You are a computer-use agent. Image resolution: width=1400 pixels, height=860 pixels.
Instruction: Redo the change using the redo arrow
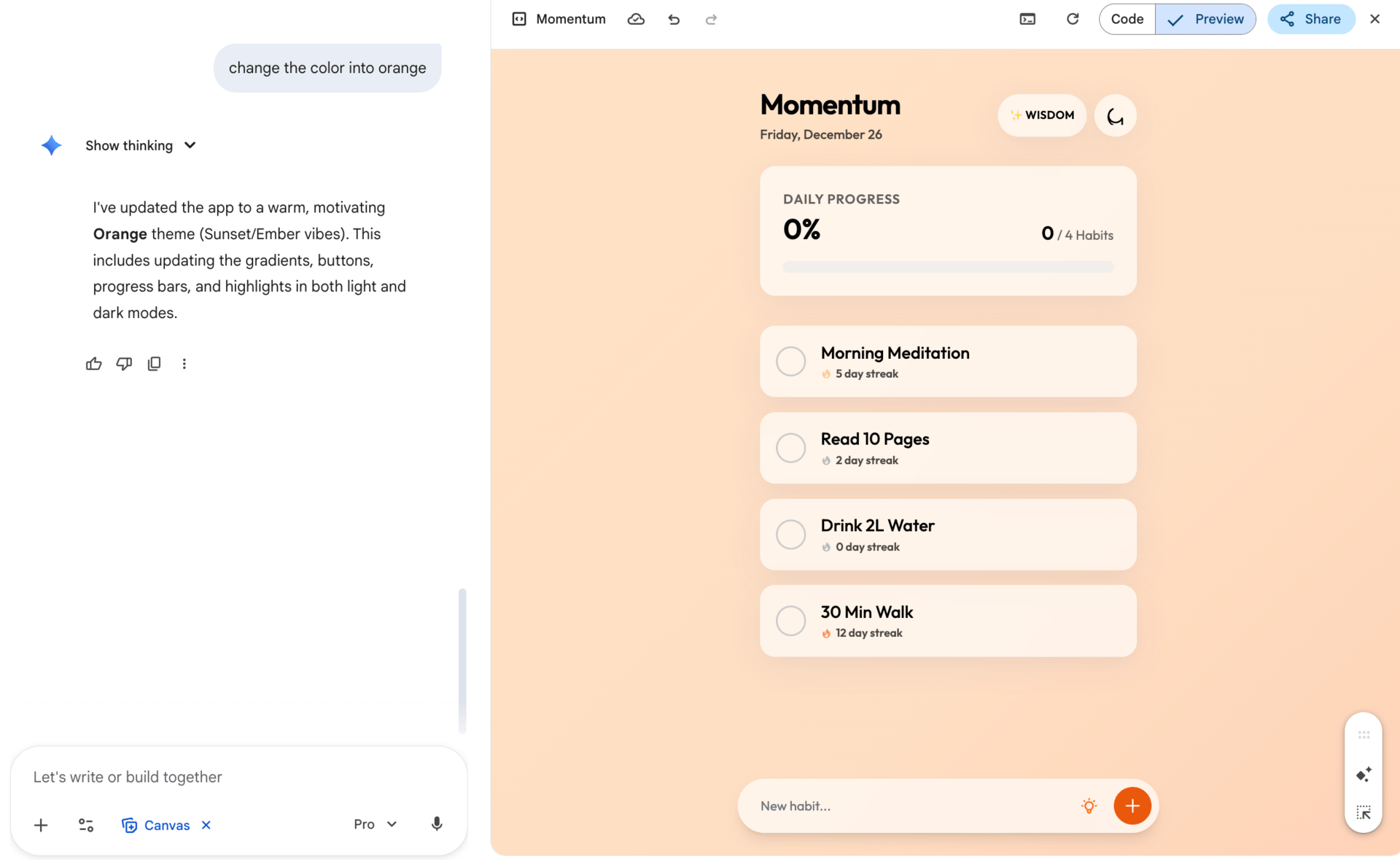click(x=710, y=19)
